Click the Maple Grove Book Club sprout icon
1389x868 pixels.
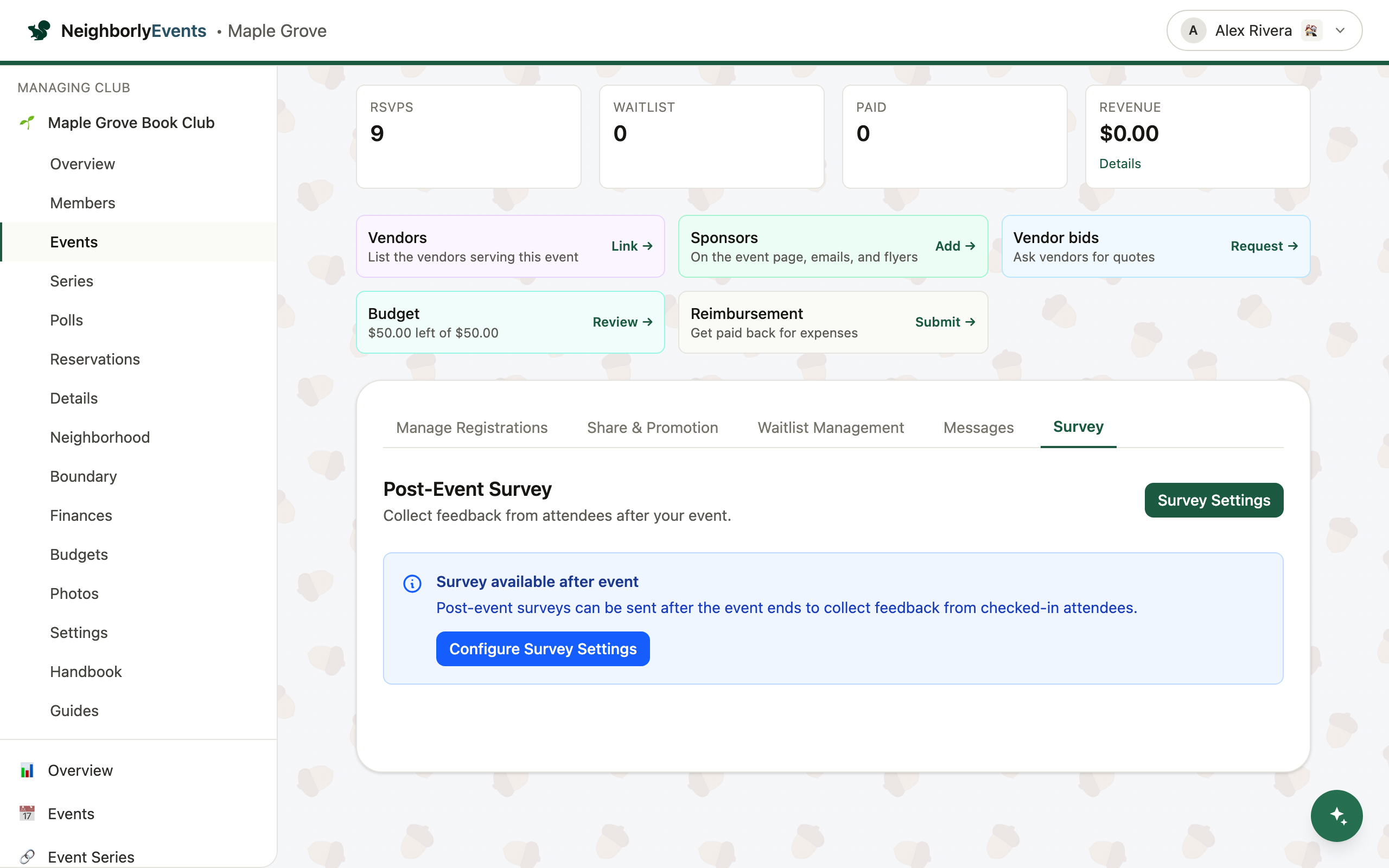(x=27, y=123)
